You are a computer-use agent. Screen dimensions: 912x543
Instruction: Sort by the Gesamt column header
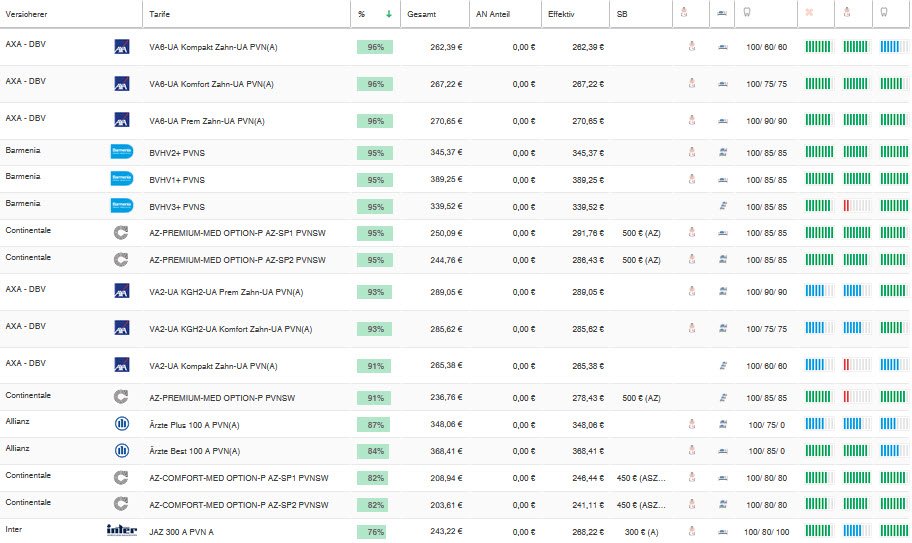click(x=422, y=14)
